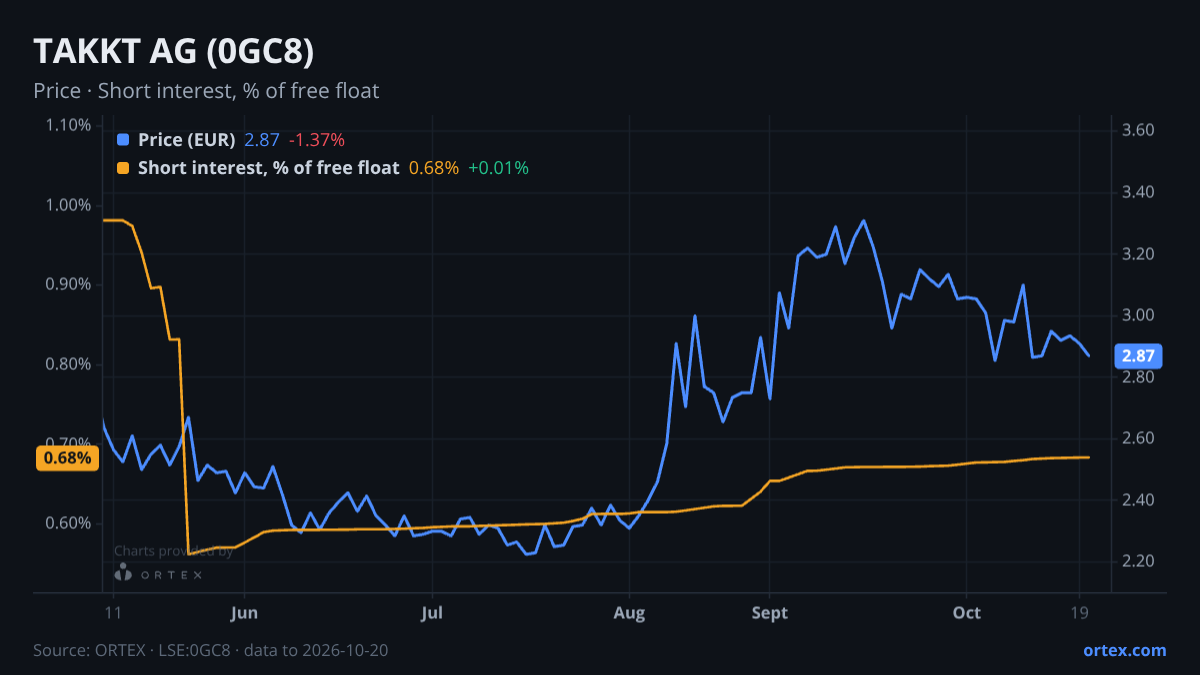
Task: Click the '19' end date axis label
Action: click(1079, 612)
